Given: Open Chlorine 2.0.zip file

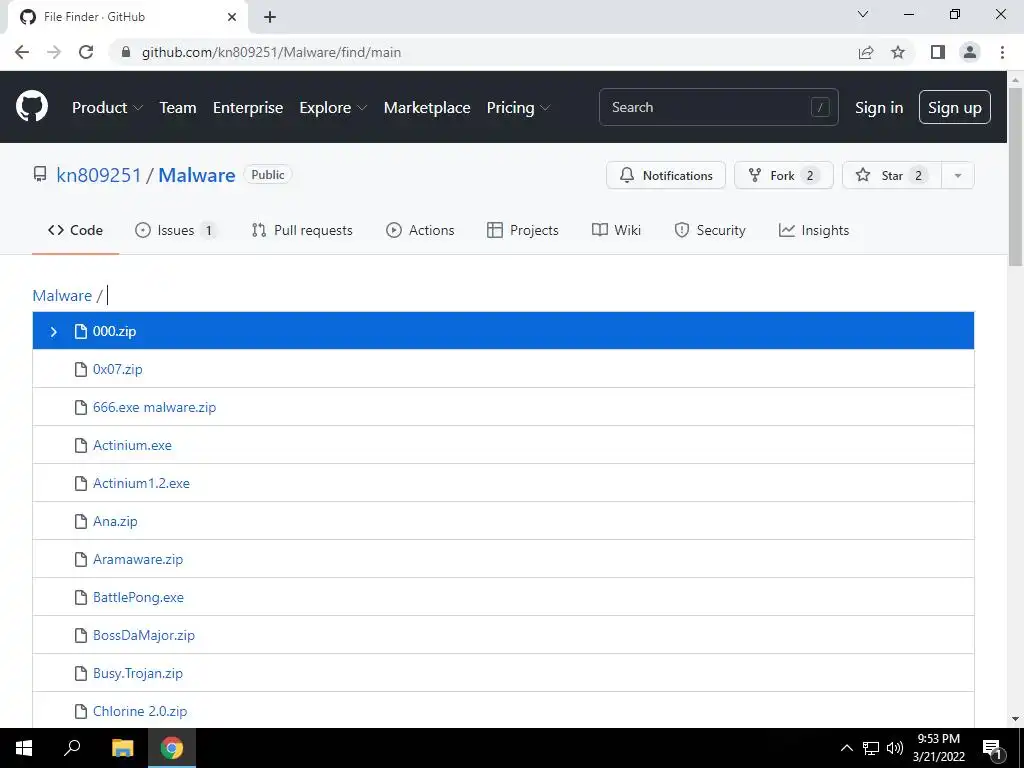Looking at the screenshot, I should (140, 711).
